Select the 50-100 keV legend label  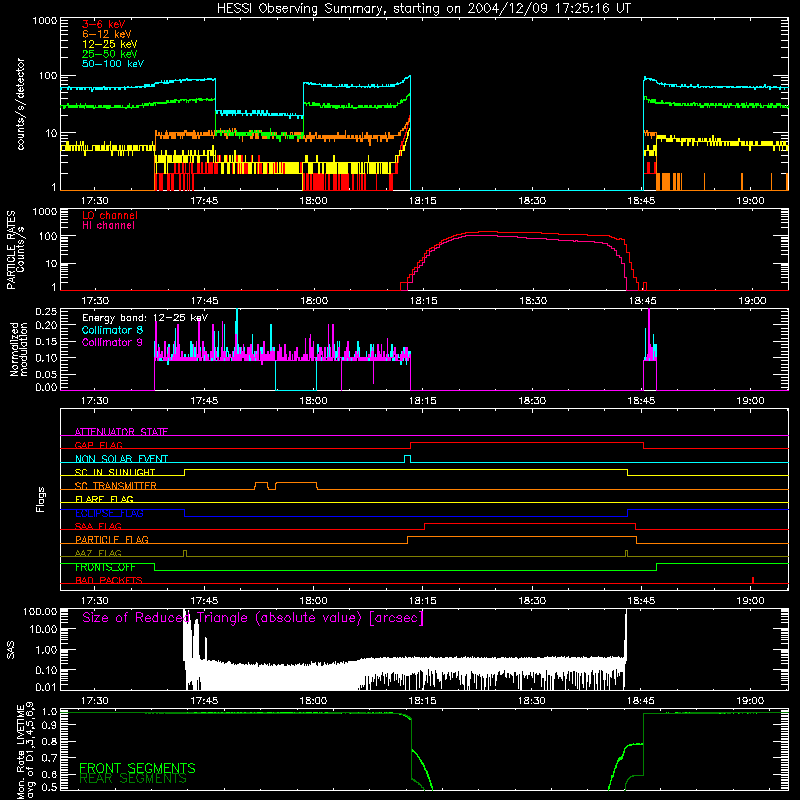pyautogui.click(x=112, y=63)
